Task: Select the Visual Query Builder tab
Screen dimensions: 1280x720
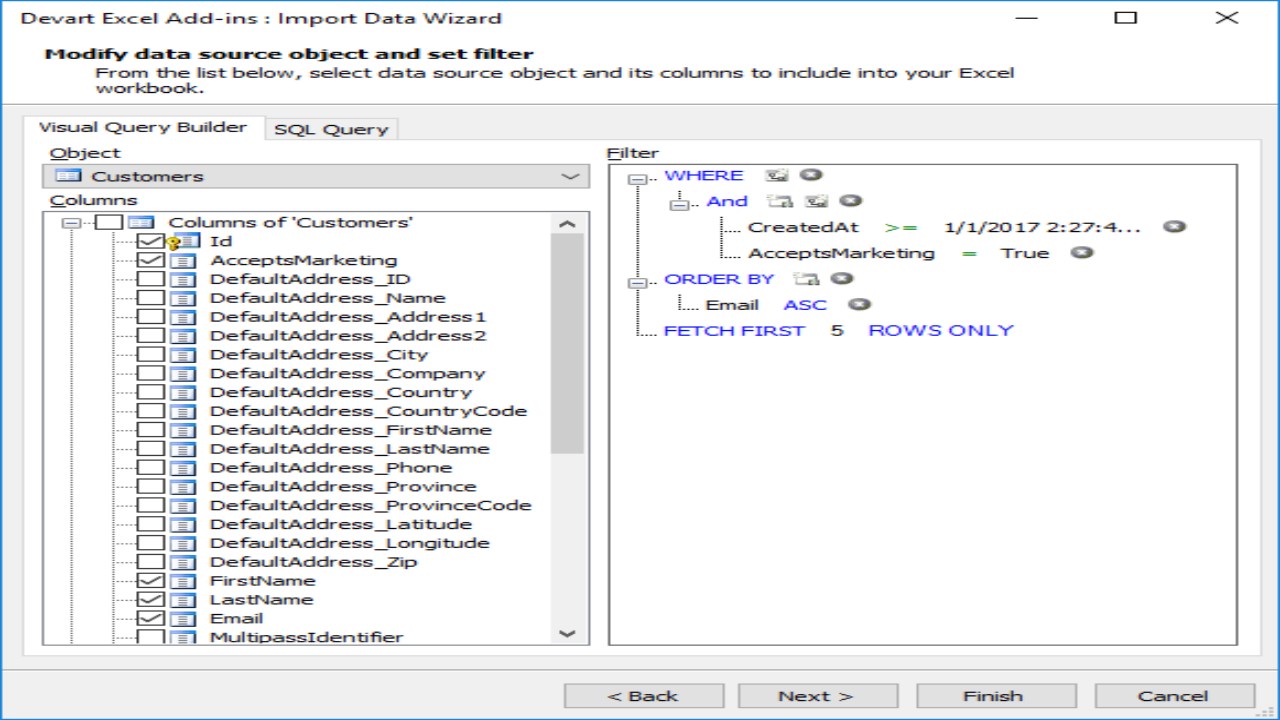Action: click(143, 127)
